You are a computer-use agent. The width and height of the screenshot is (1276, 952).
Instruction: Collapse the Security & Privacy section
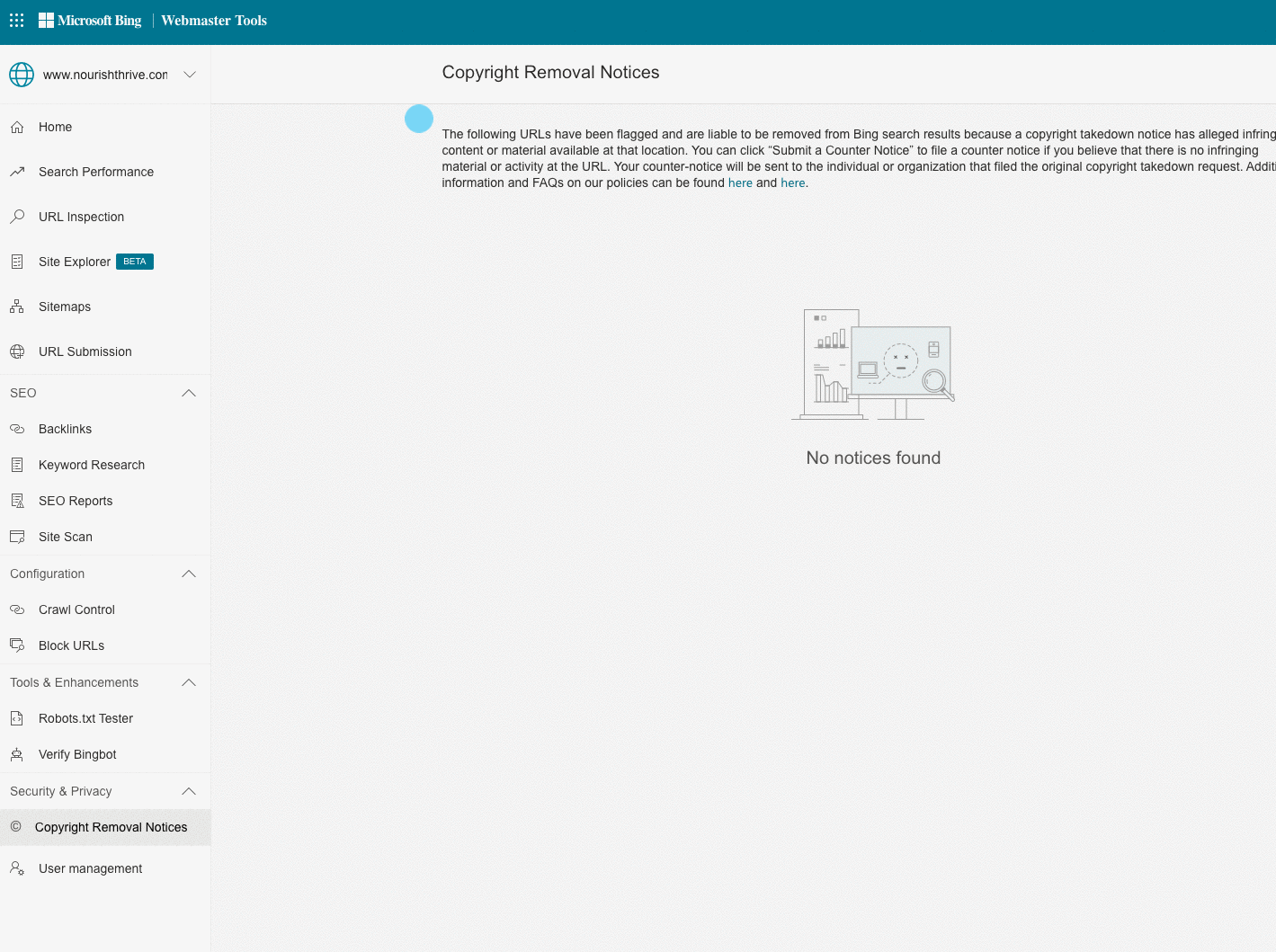188,791
